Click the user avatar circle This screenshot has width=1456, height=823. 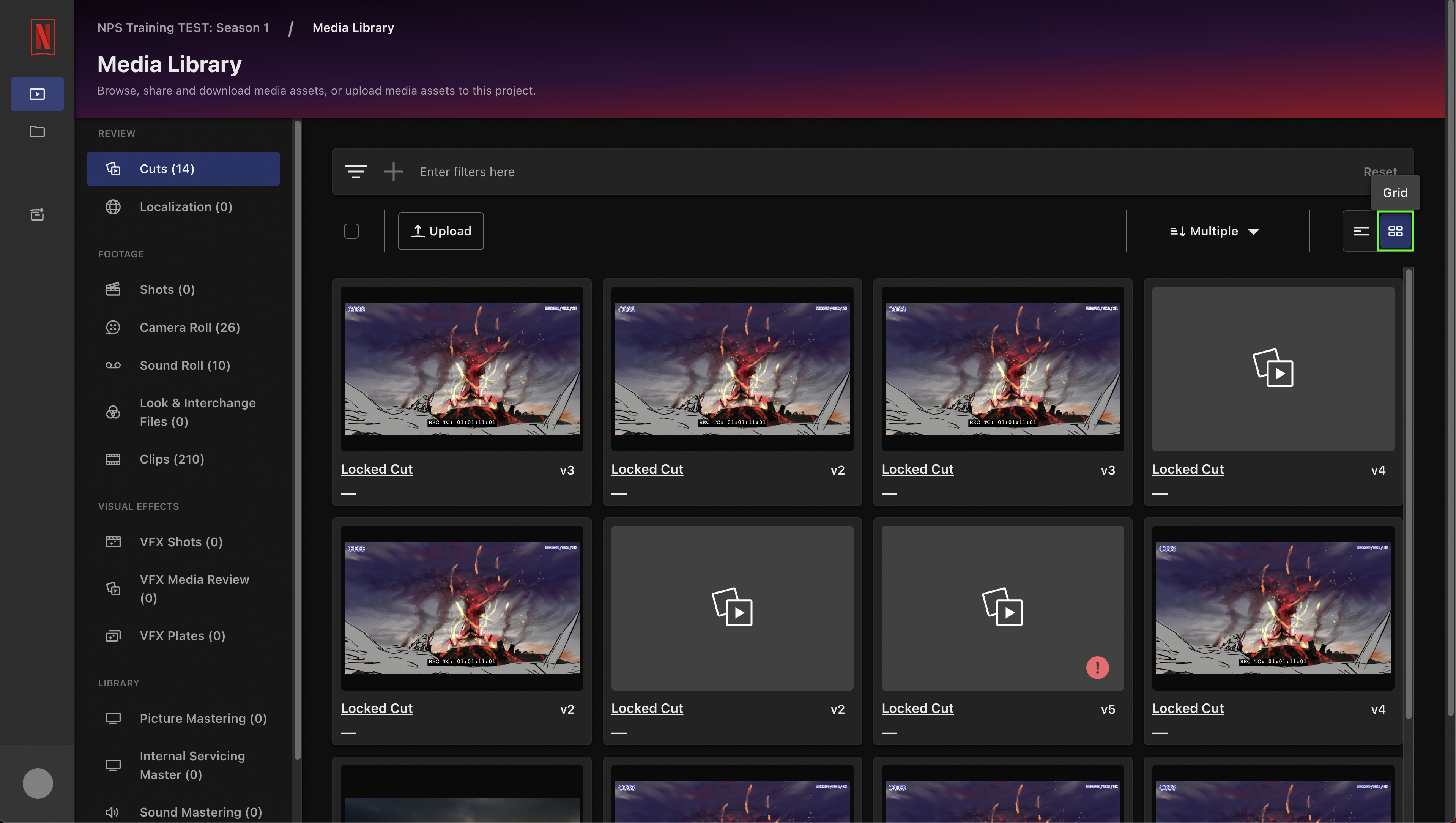38,784
